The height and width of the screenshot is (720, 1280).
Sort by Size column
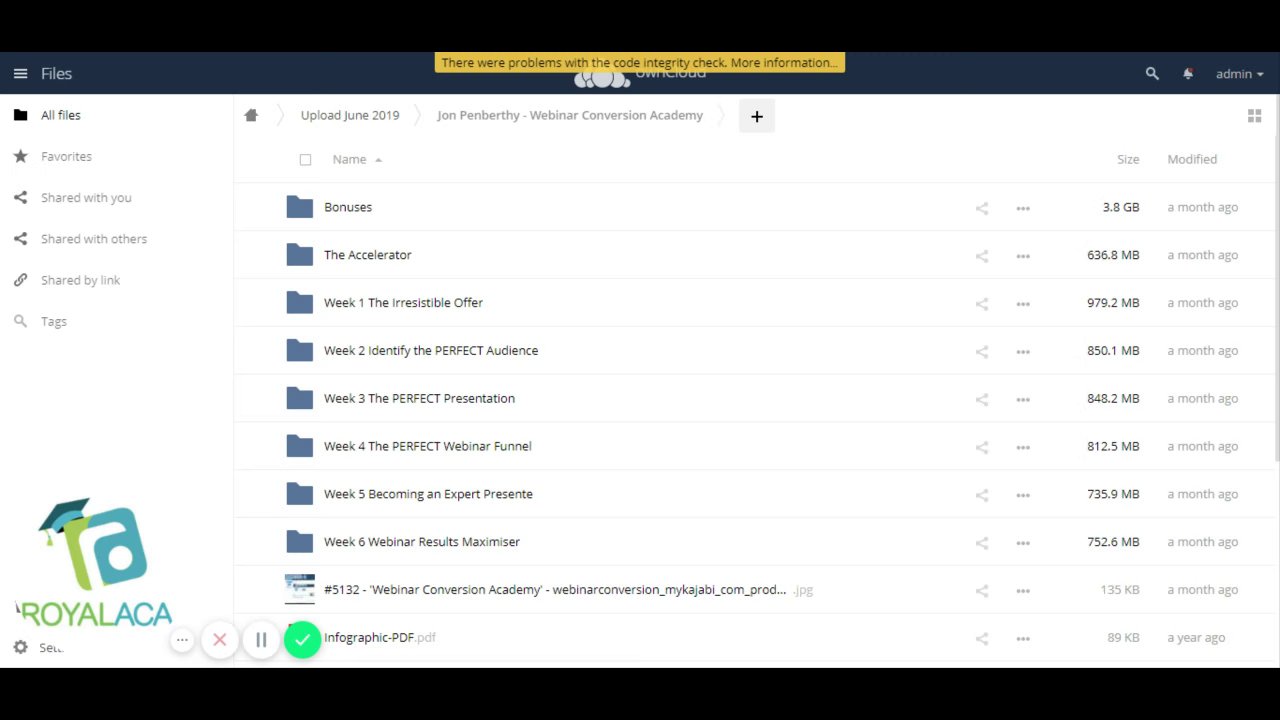1128,159
